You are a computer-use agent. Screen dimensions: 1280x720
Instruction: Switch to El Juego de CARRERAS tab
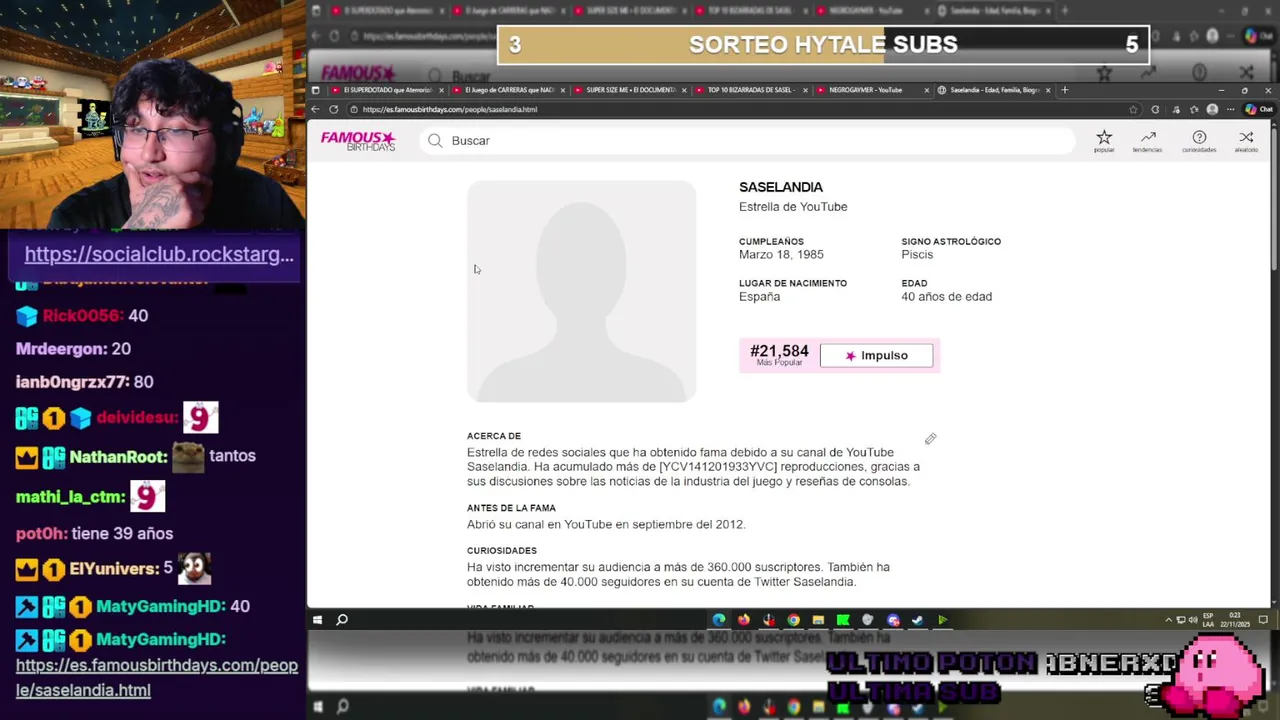click(508, 90)
